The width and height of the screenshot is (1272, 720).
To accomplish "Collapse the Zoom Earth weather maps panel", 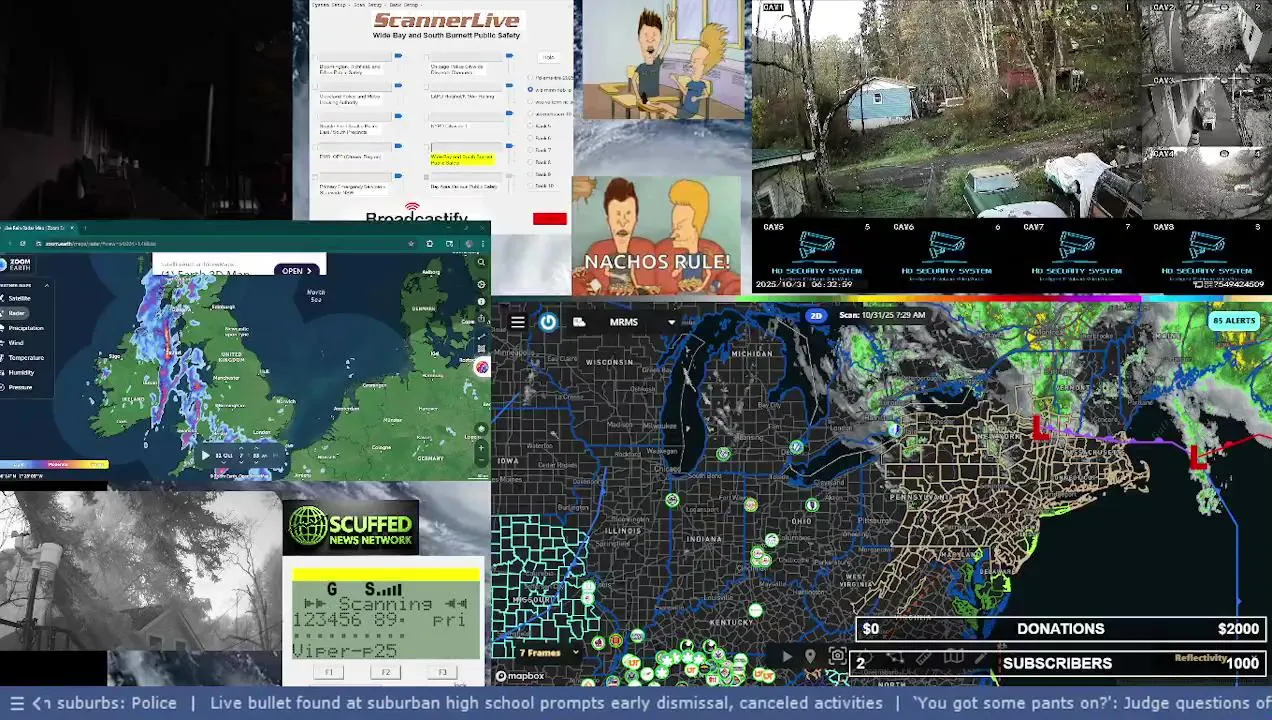I will point(47,285).
